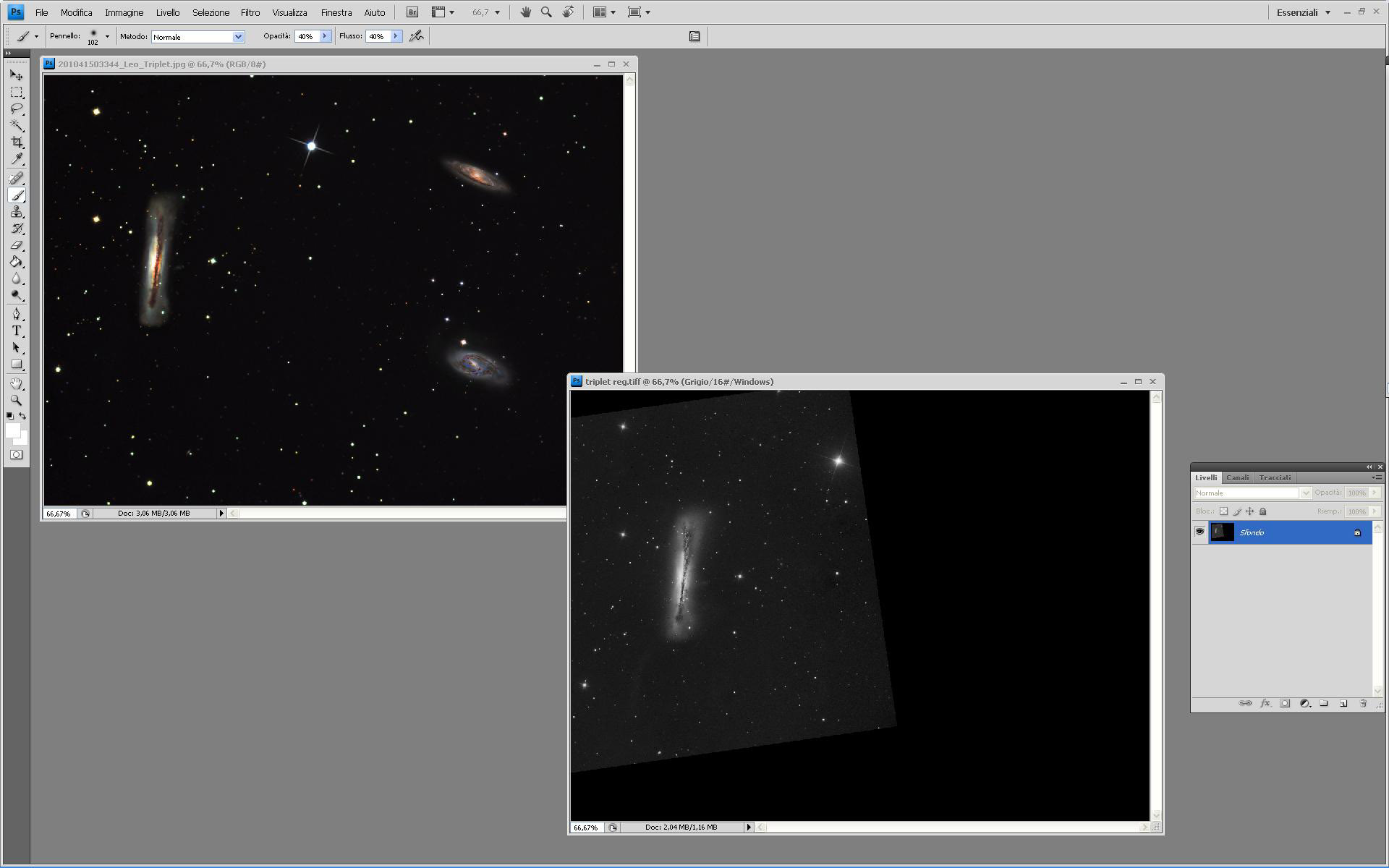This screenshot has width=1389, height=868.
Task: Click the foreground color swatch
Action: coord(12,431)
